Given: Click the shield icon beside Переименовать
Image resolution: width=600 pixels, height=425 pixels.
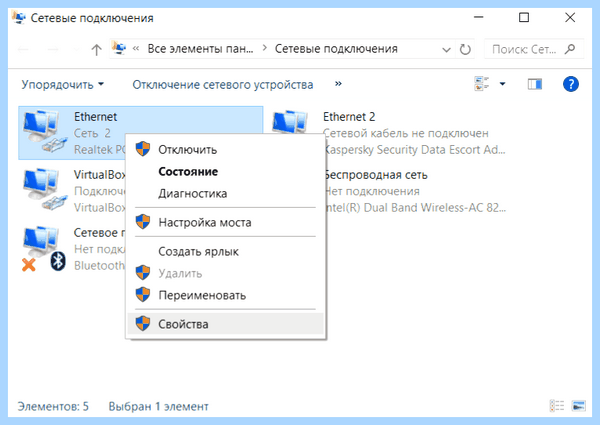Looking at the screenshot, I should (143, 295).
